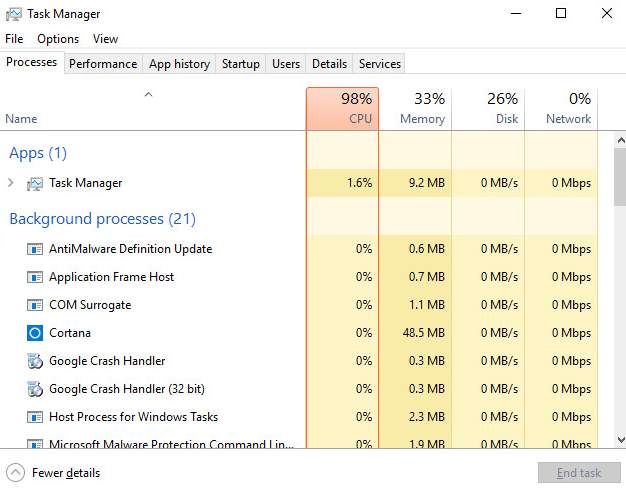Select the AntiMalware Definition Update row
The width and height of the screenshot is (626, 491).
[x=299, y=249]
